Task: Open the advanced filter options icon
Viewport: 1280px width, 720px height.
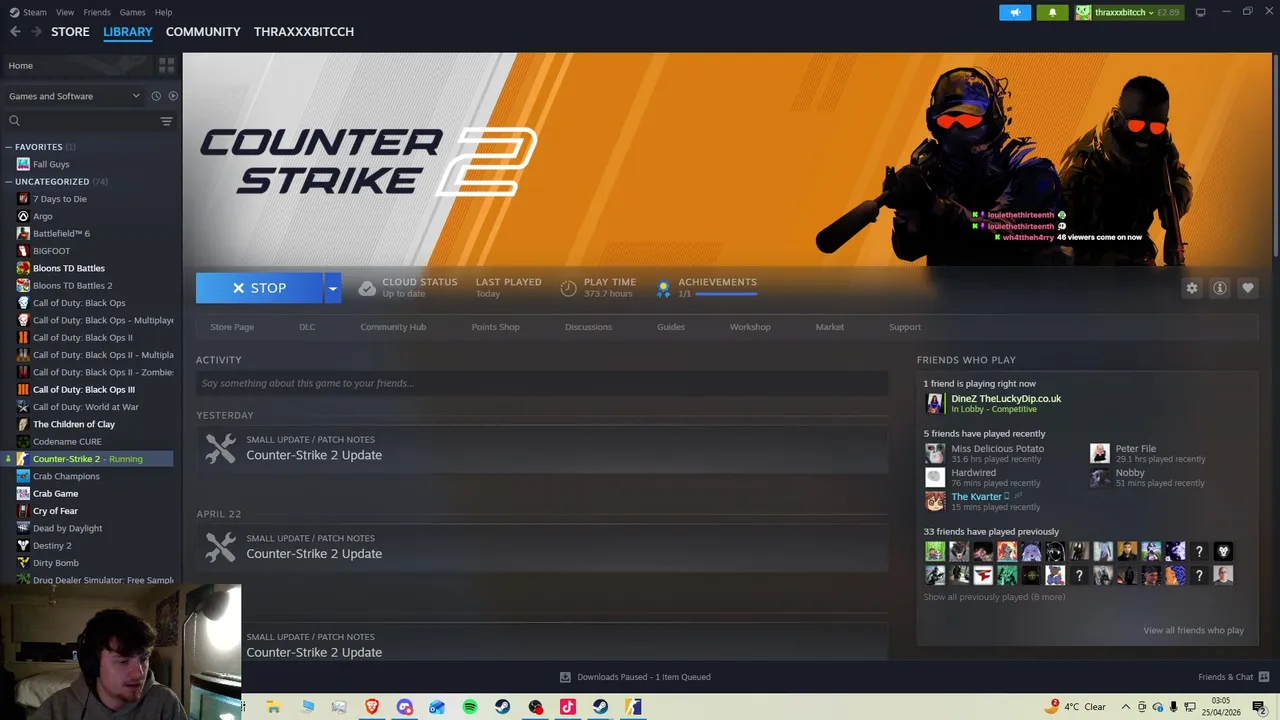Action: click(166, 121)
